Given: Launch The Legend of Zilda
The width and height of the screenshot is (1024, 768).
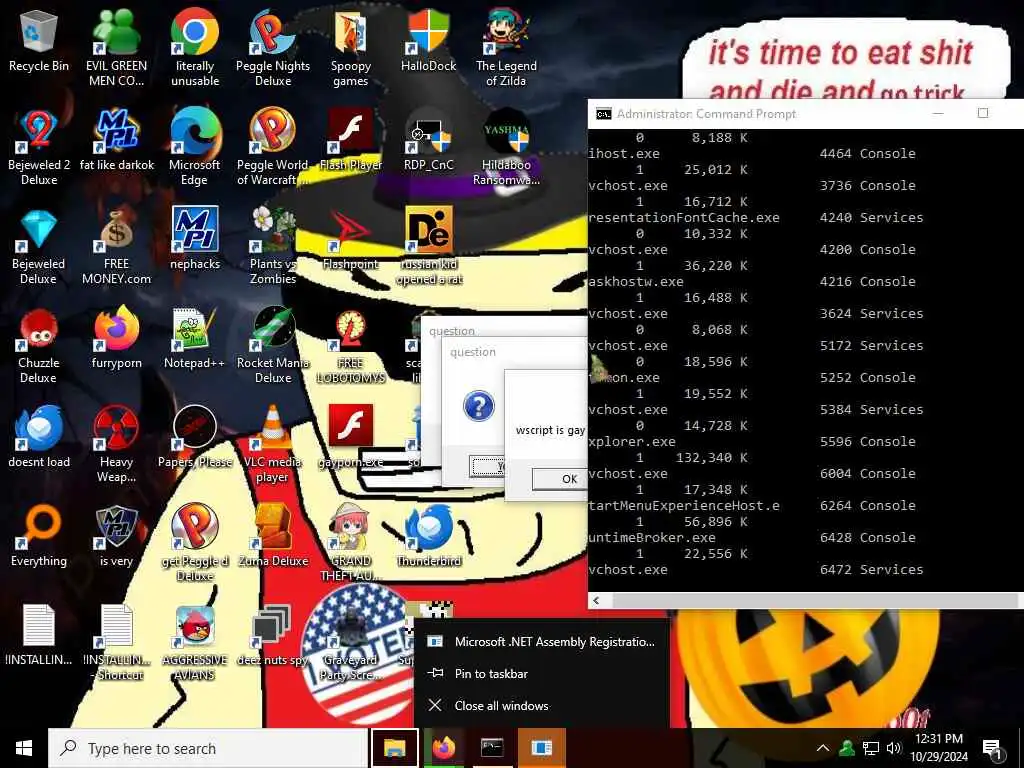Looking at the screenshot, I should pos(506,47).
